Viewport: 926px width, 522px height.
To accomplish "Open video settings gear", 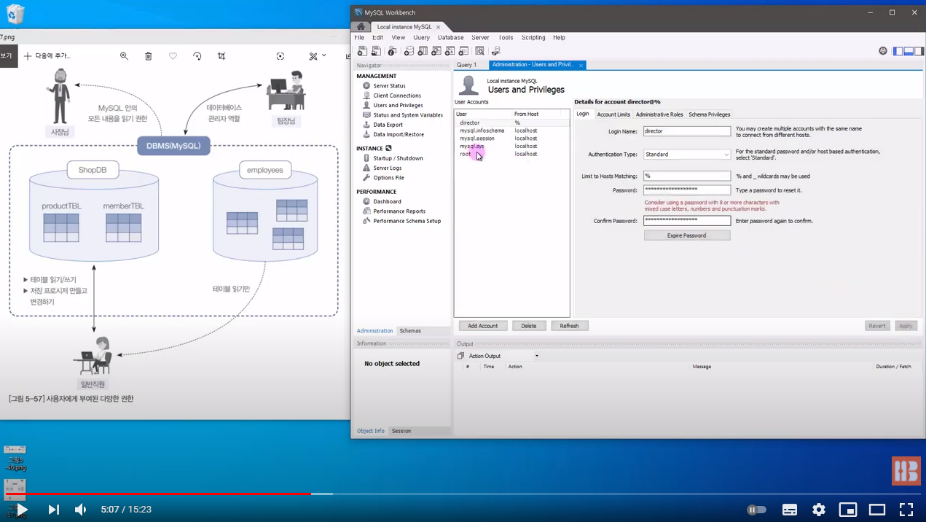I will pyautogui.click(x=819, y=510).
